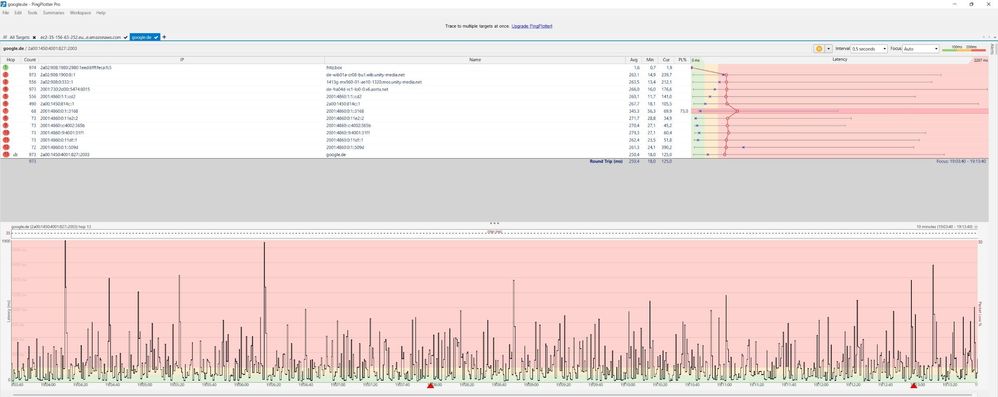Open the Interval 0.5 seconds dropdown
Viewport: 998px width, 397px height.
click(869, 48)
